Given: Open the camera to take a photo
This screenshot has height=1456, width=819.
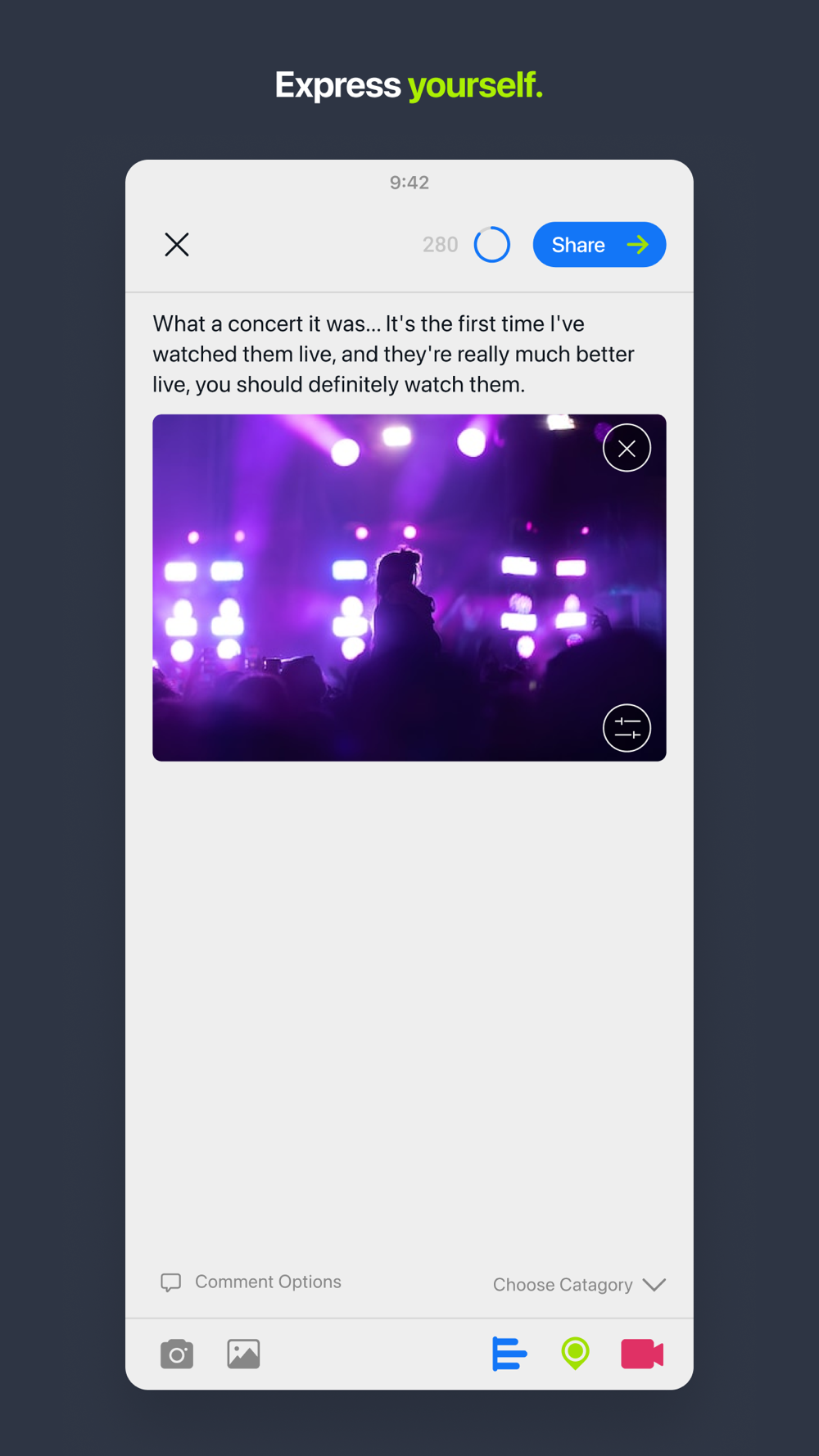Looking at the screenshot, I should tap(176, 1354).
